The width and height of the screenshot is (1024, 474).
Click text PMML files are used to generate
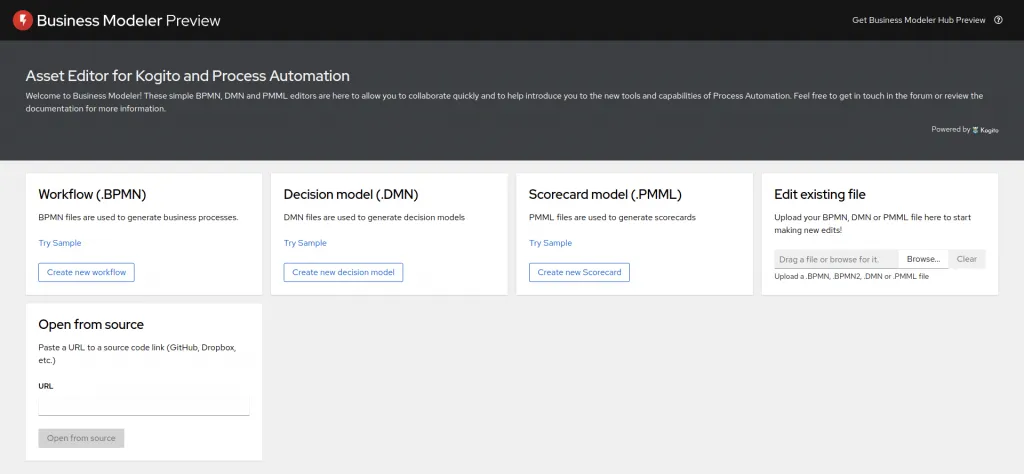click(613, 217)
